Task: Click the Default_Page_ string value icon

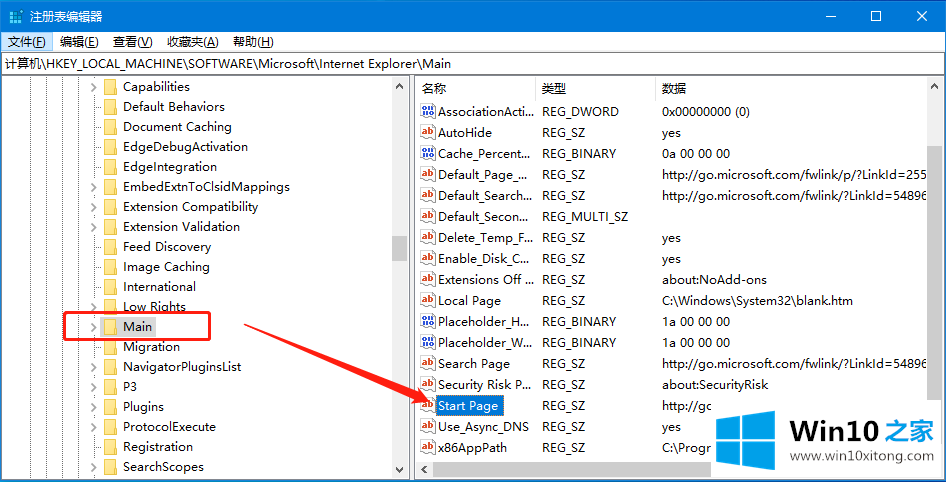Action: pos(428,174)
